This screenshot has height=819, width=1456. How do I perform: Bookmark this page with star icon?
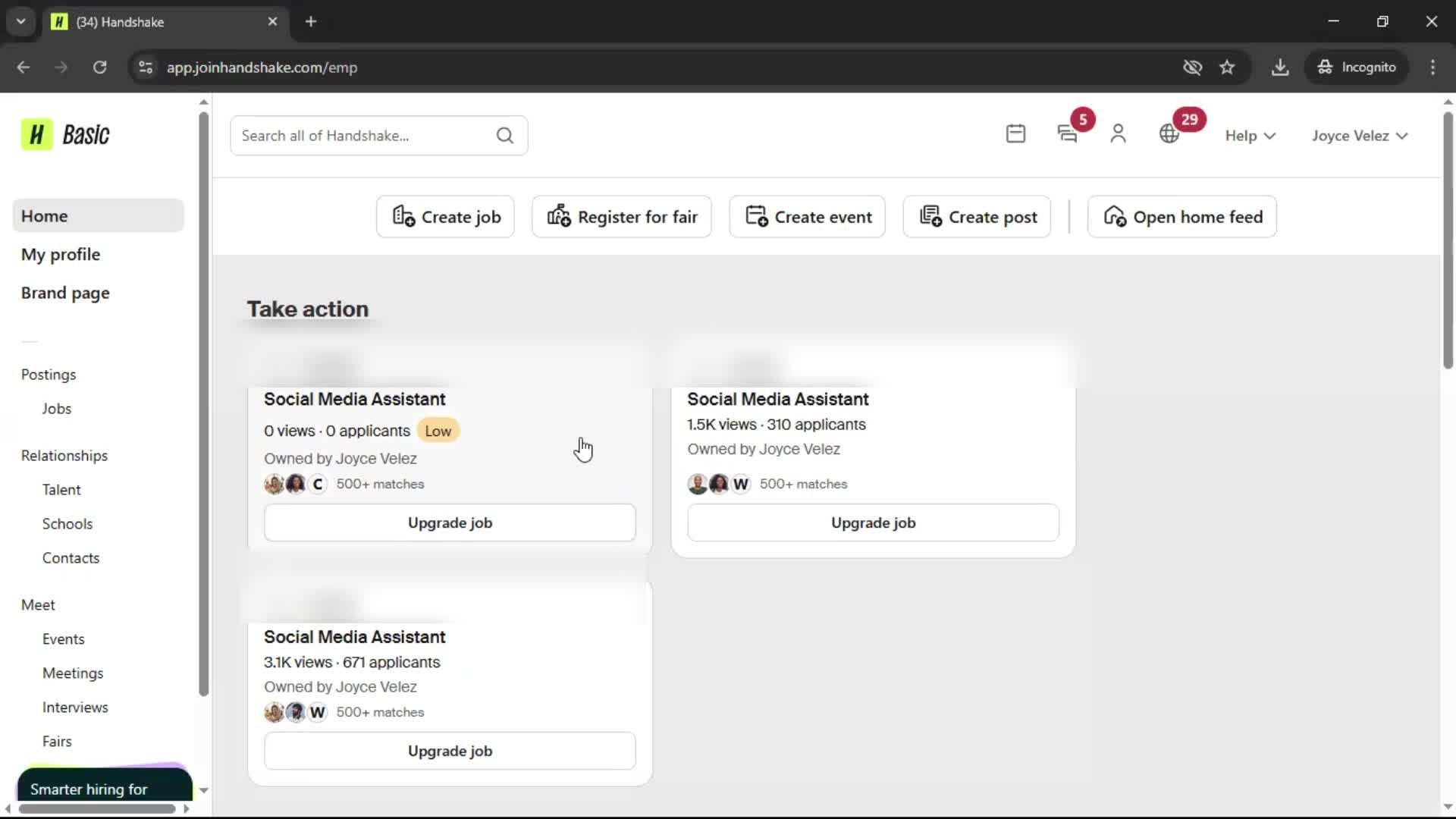coord(1227,67)
